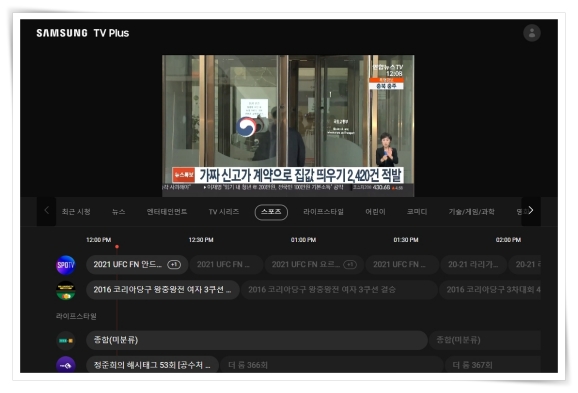Click the +1 badge on 2021 UFC FN 안드
578x393 pixels.
pos(174,265)
